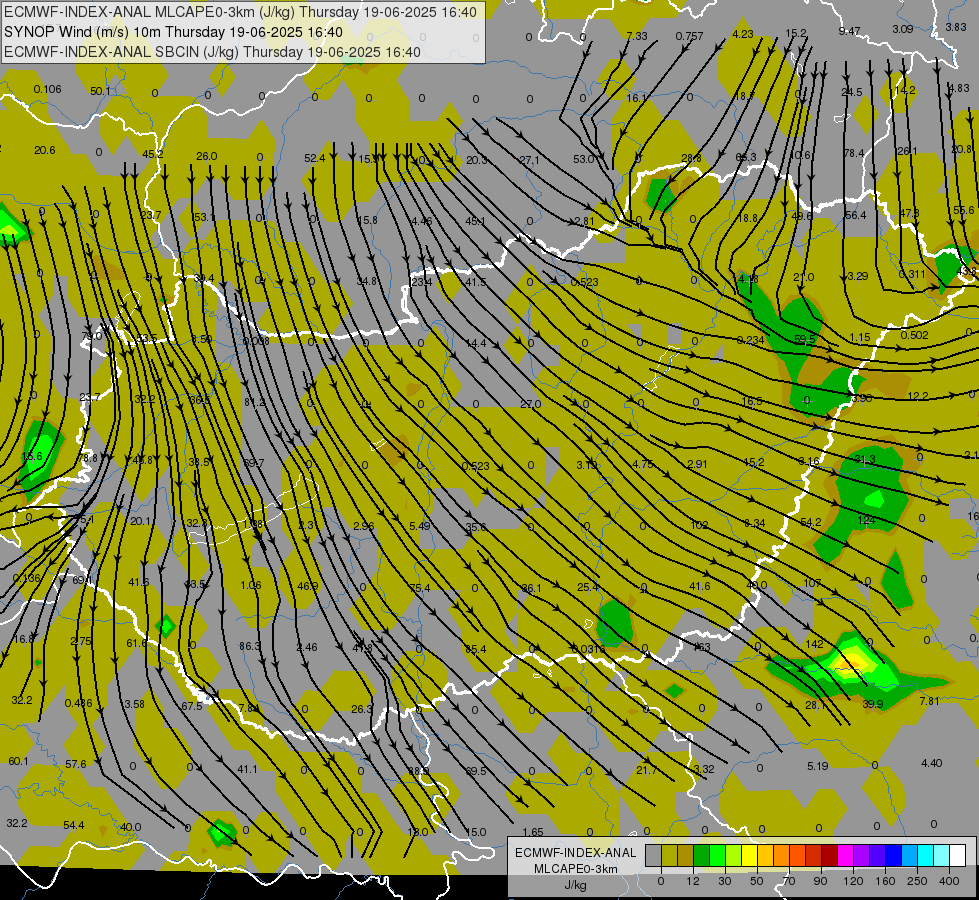Viewport: 979px width, 900px height.
Task: Click the J/kg unit label in the legend
Action: click(x=575, y=885)
